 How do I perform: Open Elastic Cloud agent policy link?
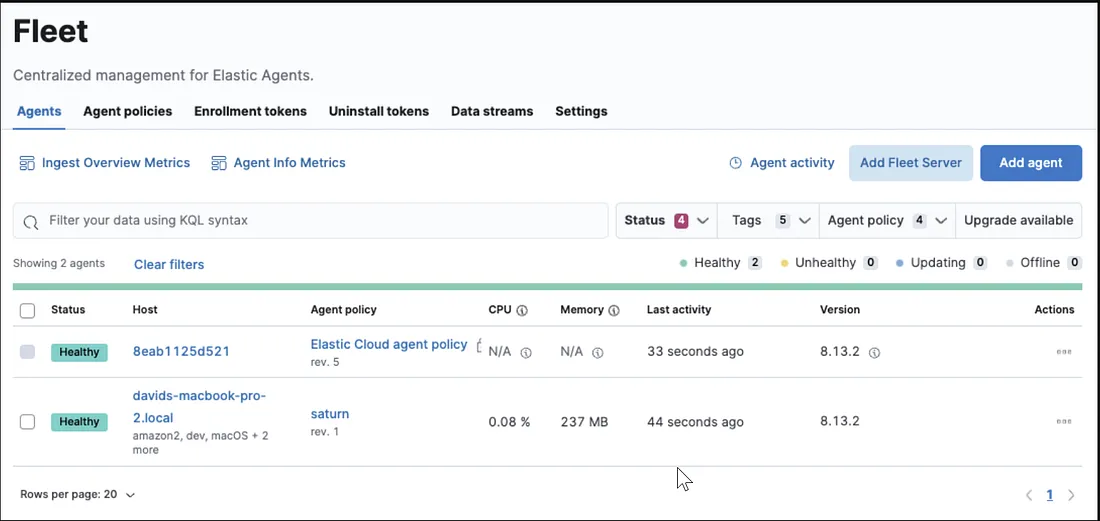coord(389,344)
